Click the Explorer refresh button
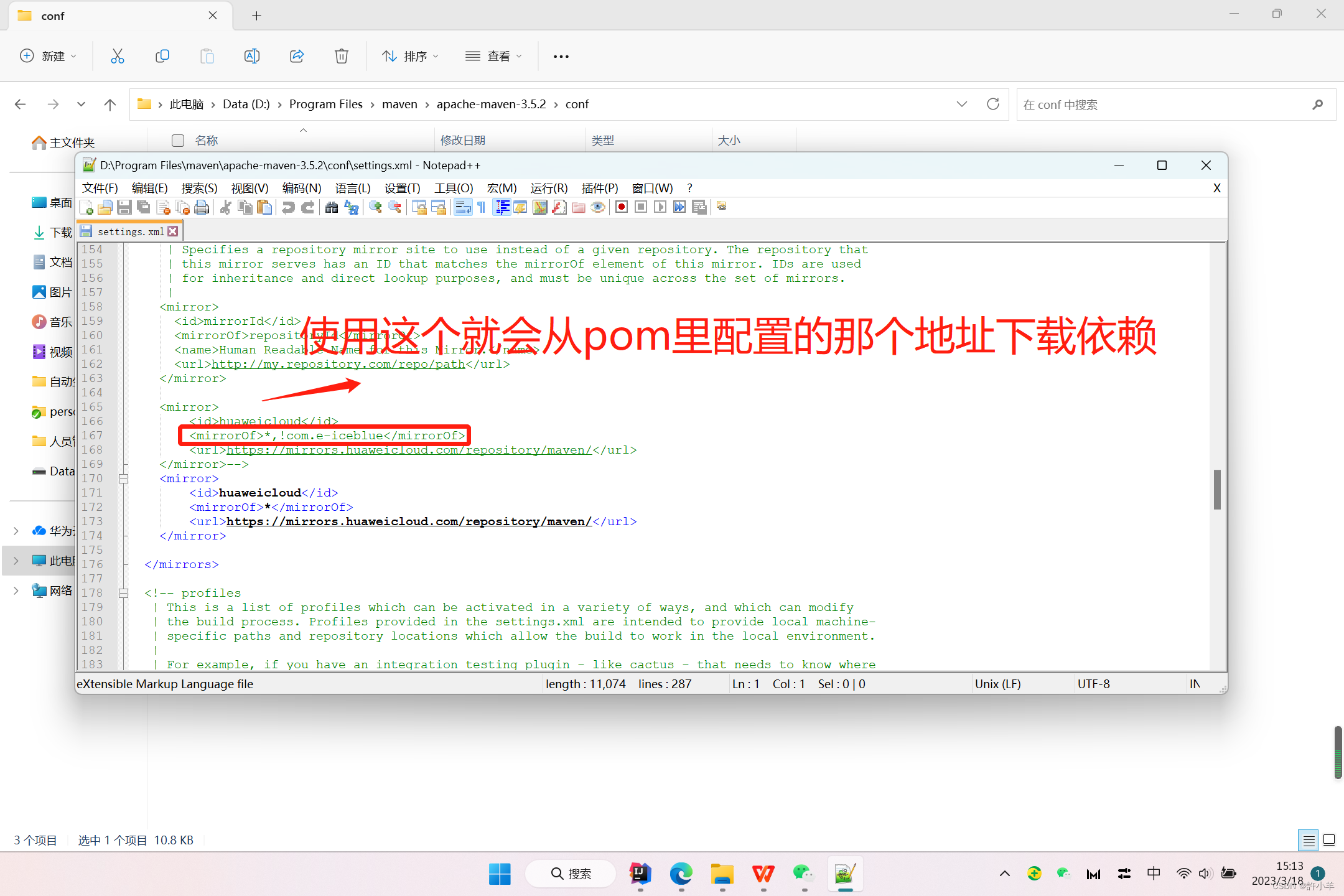 click(x=993, y=104)
